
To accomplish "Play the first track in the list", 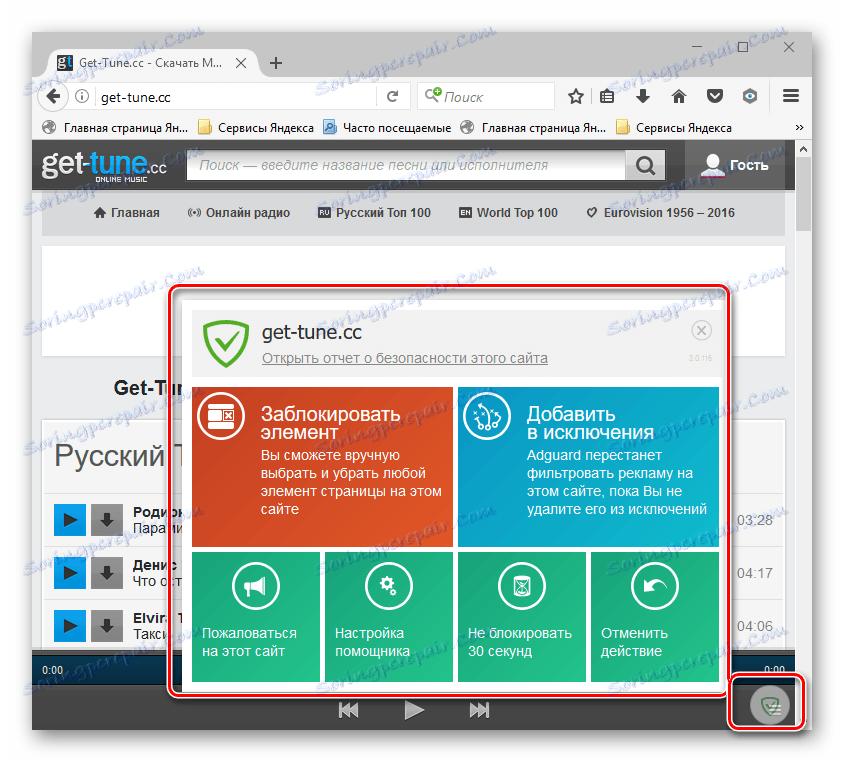I will coord(70,520).
